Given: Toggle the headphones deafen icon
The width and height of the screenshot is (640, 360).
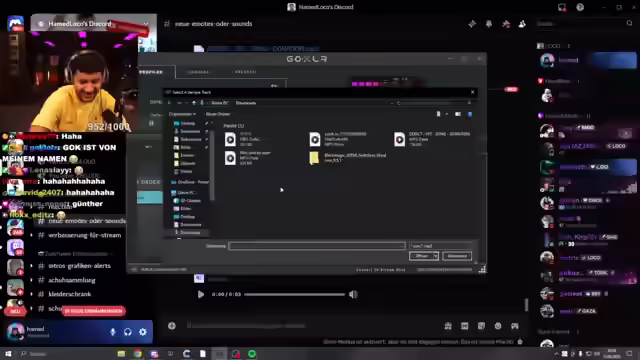Looking at the screenshot, I should point(128,332).
